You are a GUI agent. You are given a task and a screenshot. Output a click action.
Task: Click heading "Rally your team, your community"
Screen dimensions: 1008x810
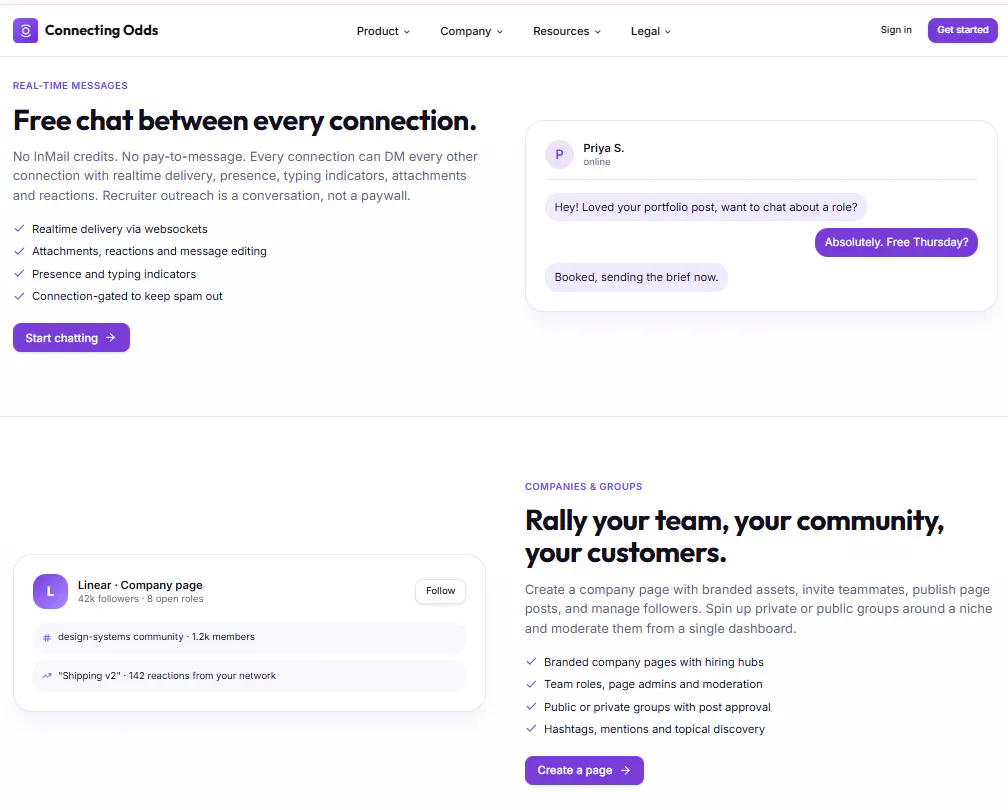click(734, 537)
